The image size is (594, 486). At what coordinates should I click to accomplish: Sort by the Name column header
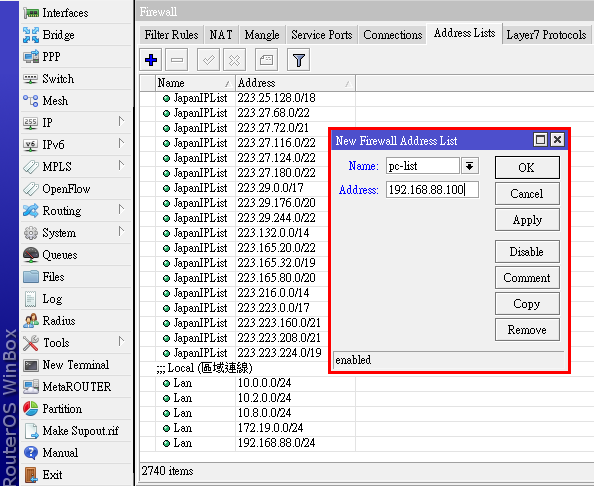[x=195, y=83]
